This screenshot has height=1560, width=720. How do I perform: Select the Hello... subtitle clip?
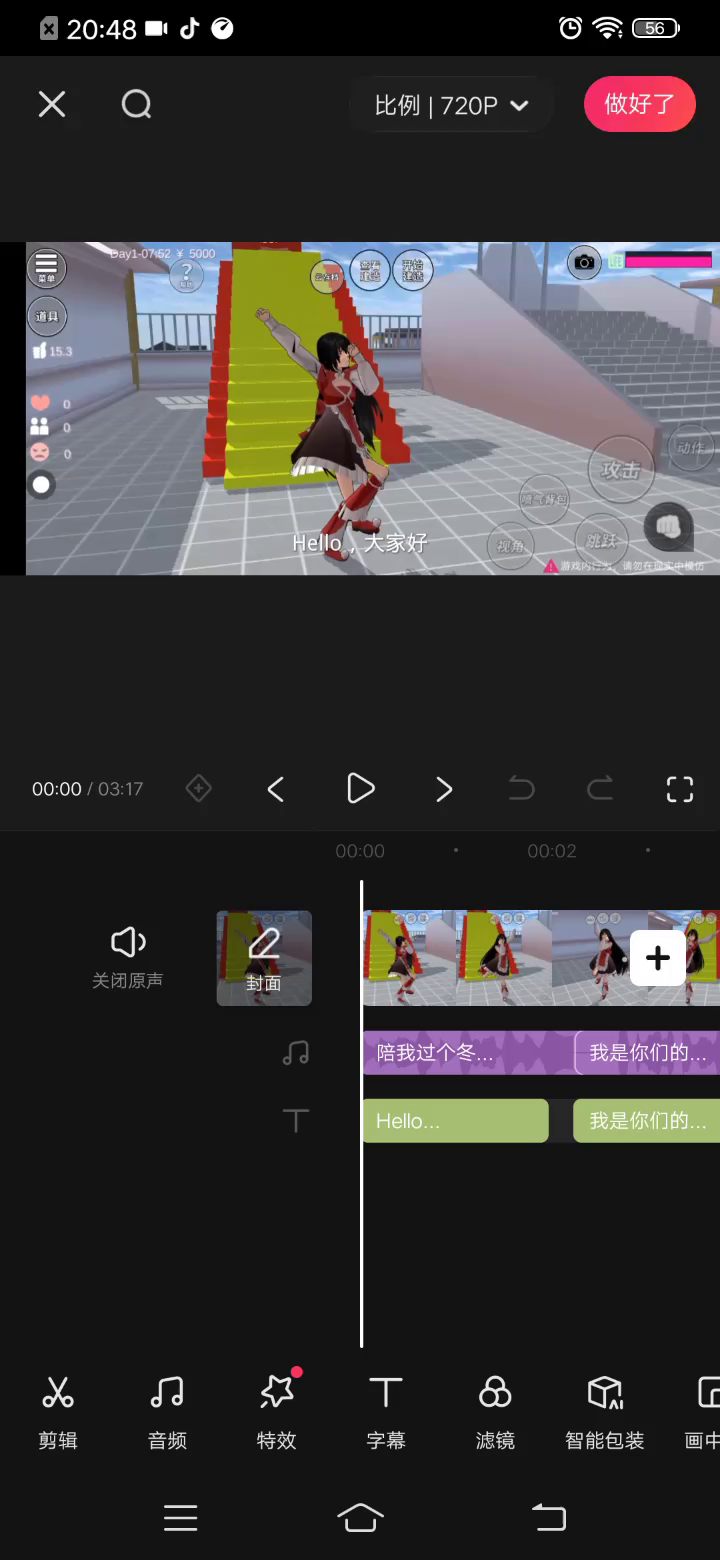tap(455, 1121)
